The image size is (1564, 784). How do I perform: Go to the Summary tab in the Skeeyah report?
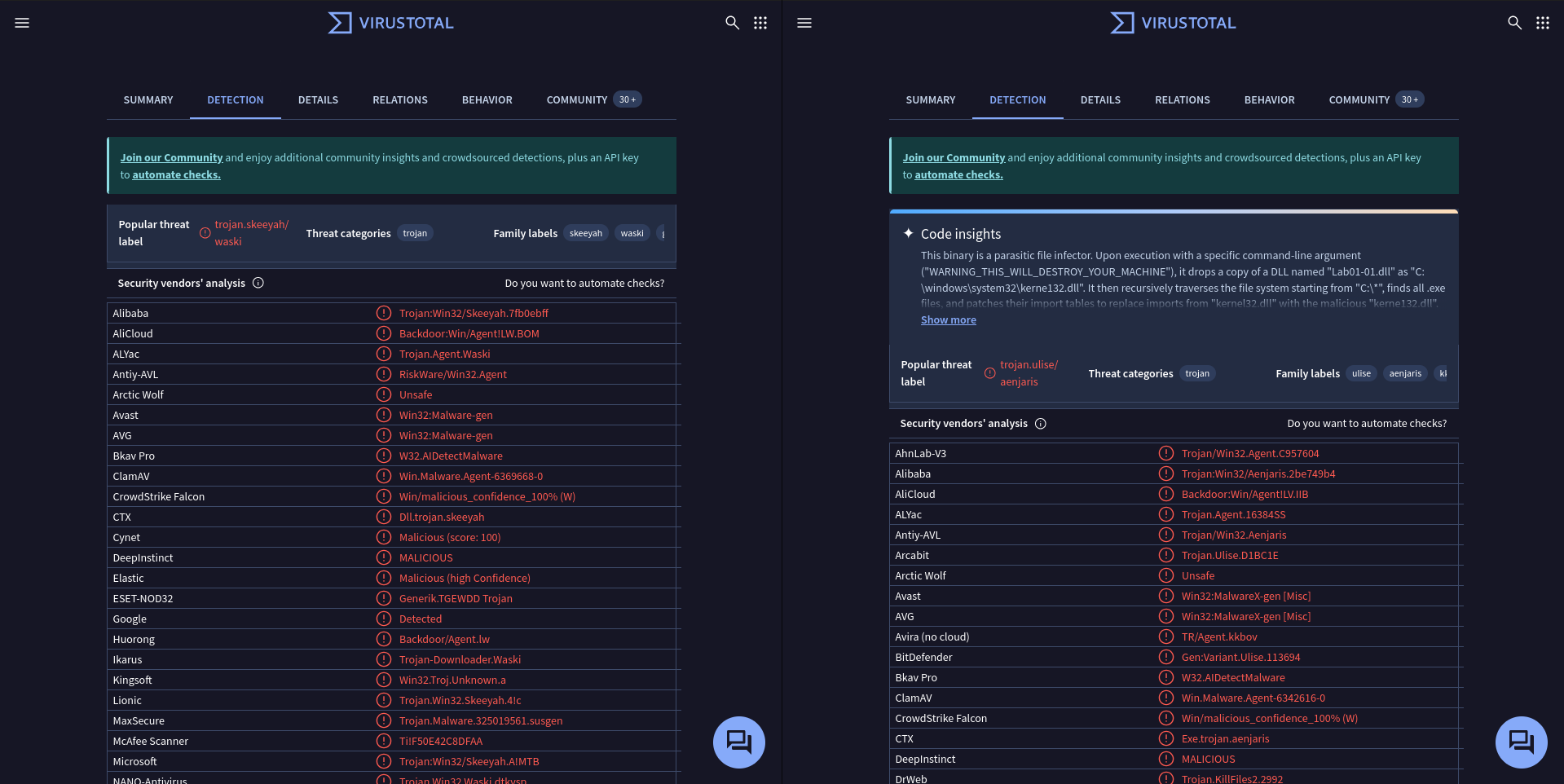click(x=148, y=100)
